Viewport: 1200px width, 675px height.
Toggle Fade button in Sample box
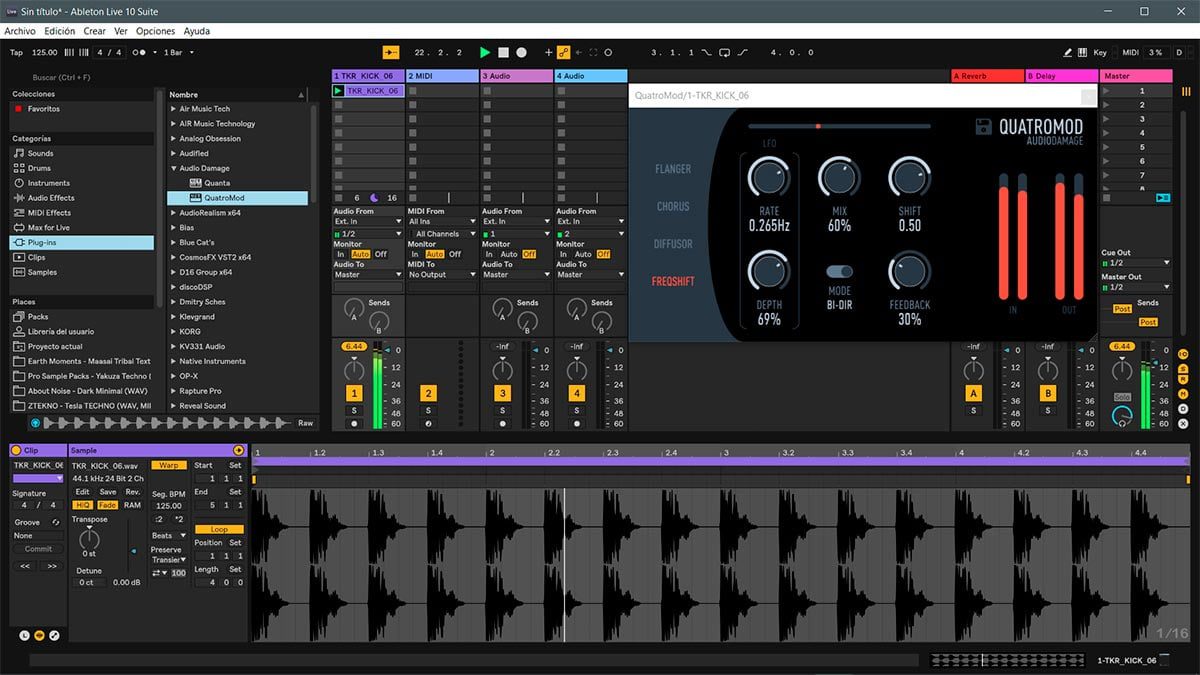(107, 505)
